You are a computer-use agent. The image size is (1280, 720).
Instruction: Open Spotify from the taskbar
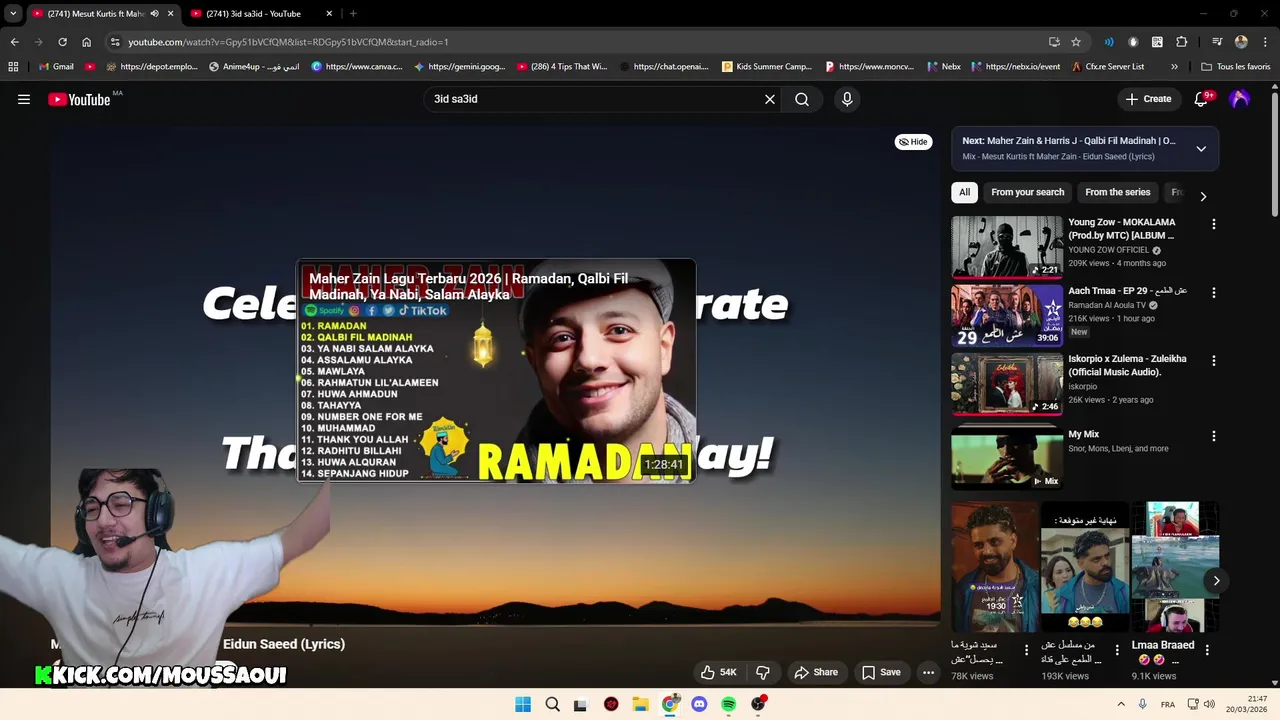tap(728, 704)
